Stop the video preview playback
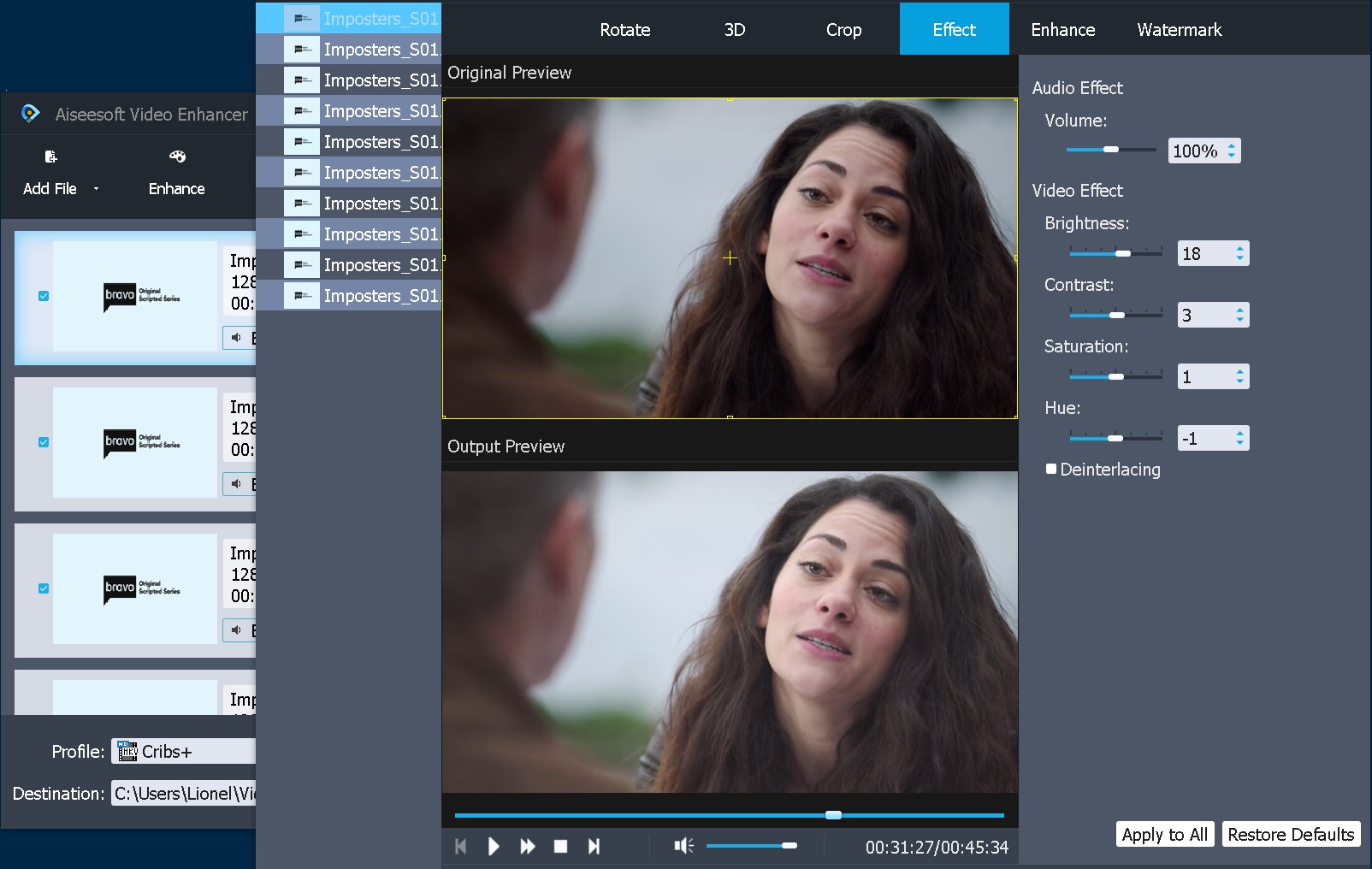Image resolution: width=1372 pixels, height=869 pixels. (561, 846)
